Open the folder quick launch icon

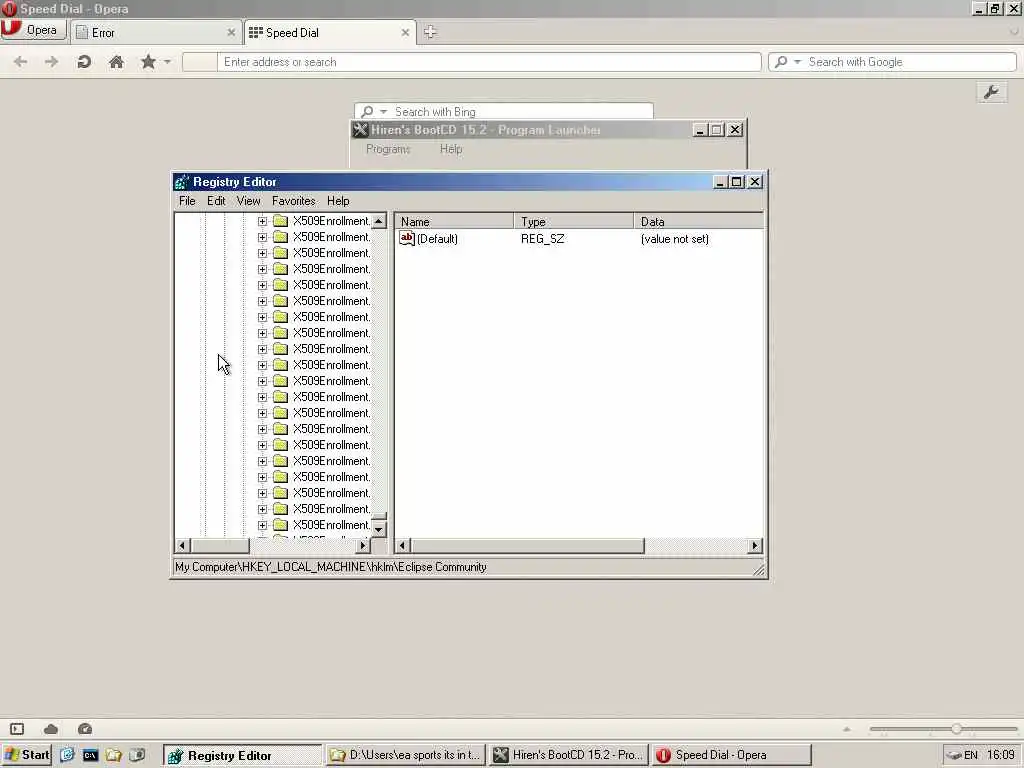[x=114, y=755]
